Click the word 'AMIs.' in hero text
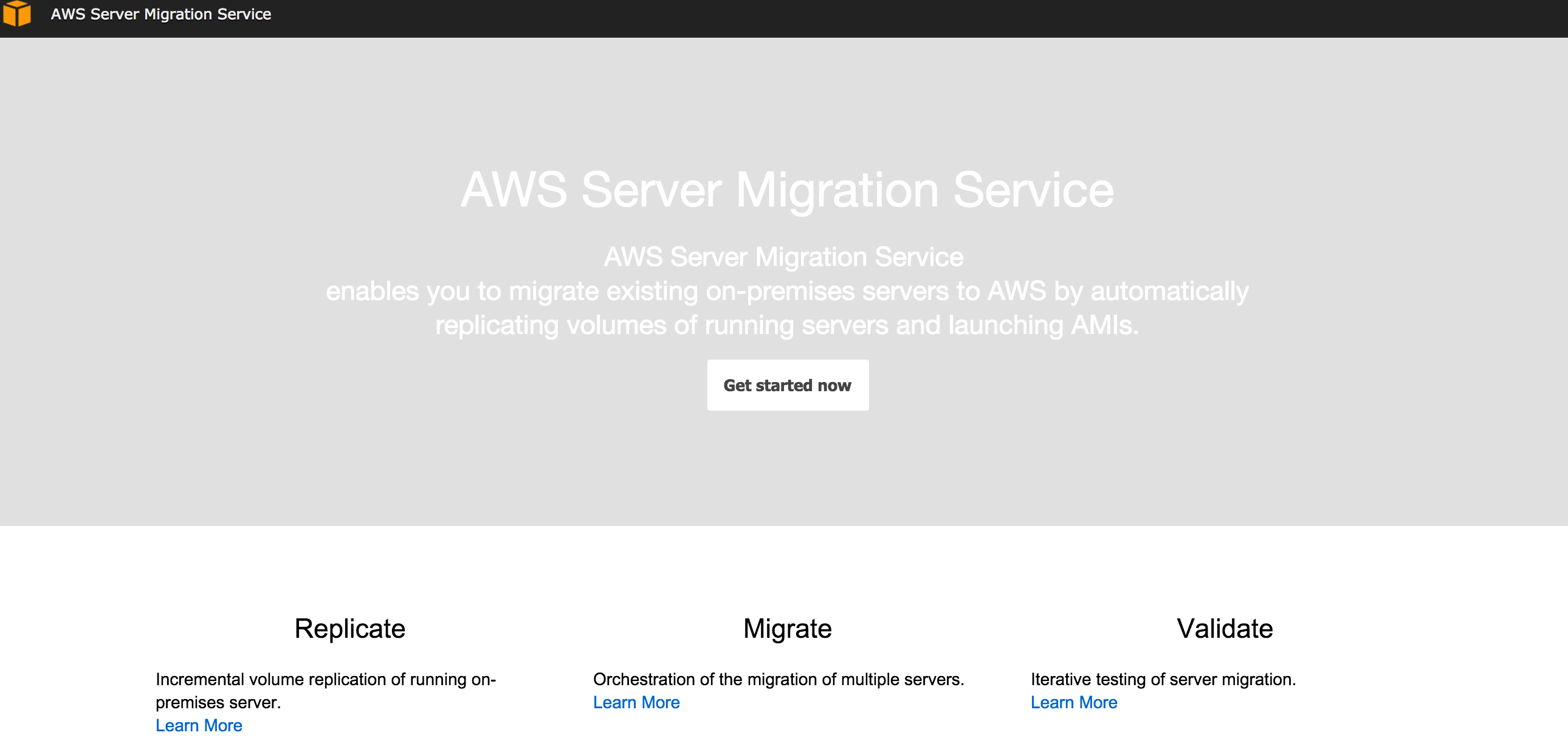This screenshot has height=752, width=1568. tap(1104, 325)
